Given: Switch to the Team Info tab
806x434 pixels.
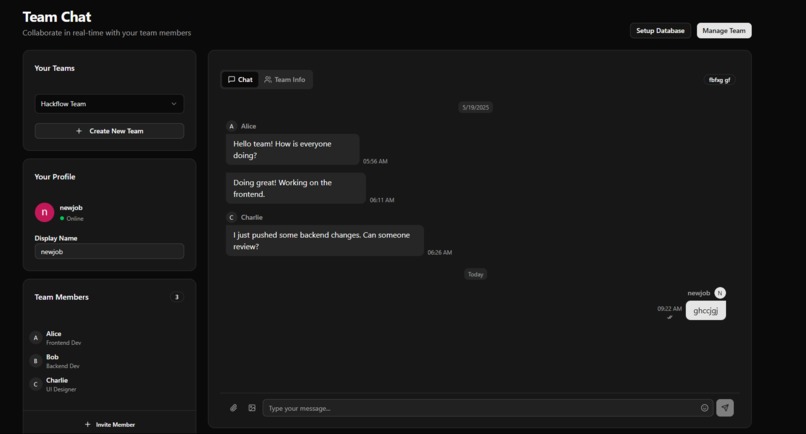Looking at the screenshot, I should pyautogui.click(x=285, y=80).
